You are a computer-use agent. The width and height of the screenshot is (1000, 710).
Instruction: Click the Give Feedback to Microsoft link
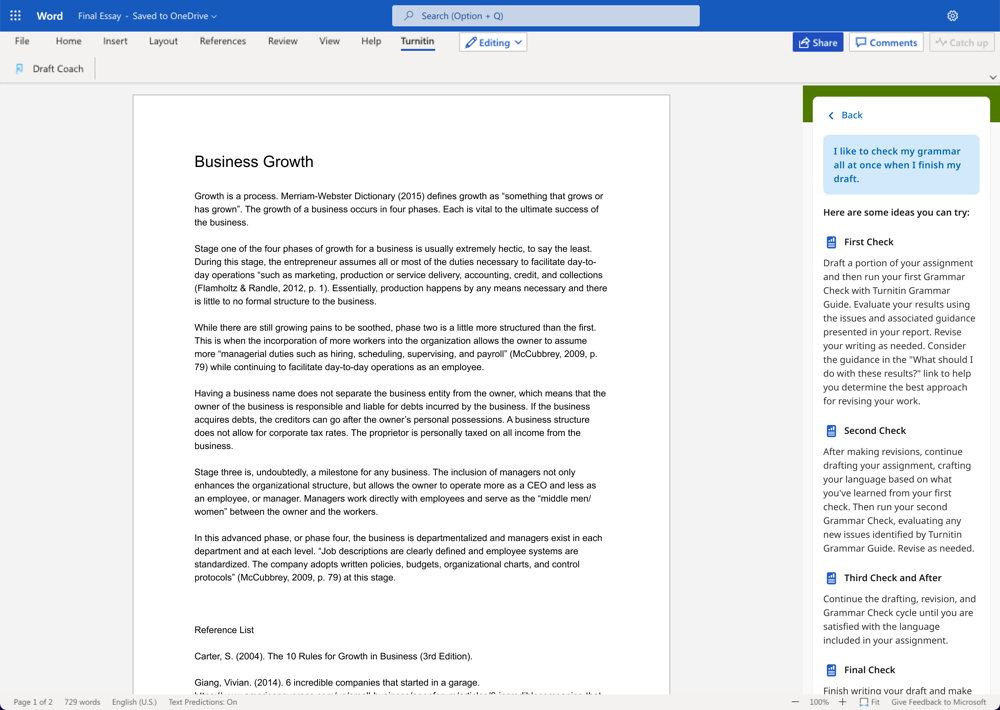(x=938, y=702)
